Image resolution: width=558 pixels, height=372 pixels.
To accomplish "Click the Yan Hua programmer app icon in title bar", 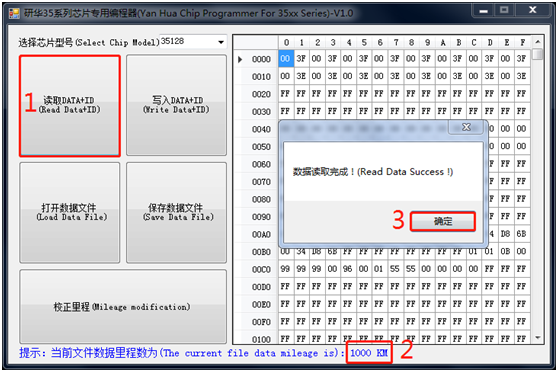I will (14, 13).
